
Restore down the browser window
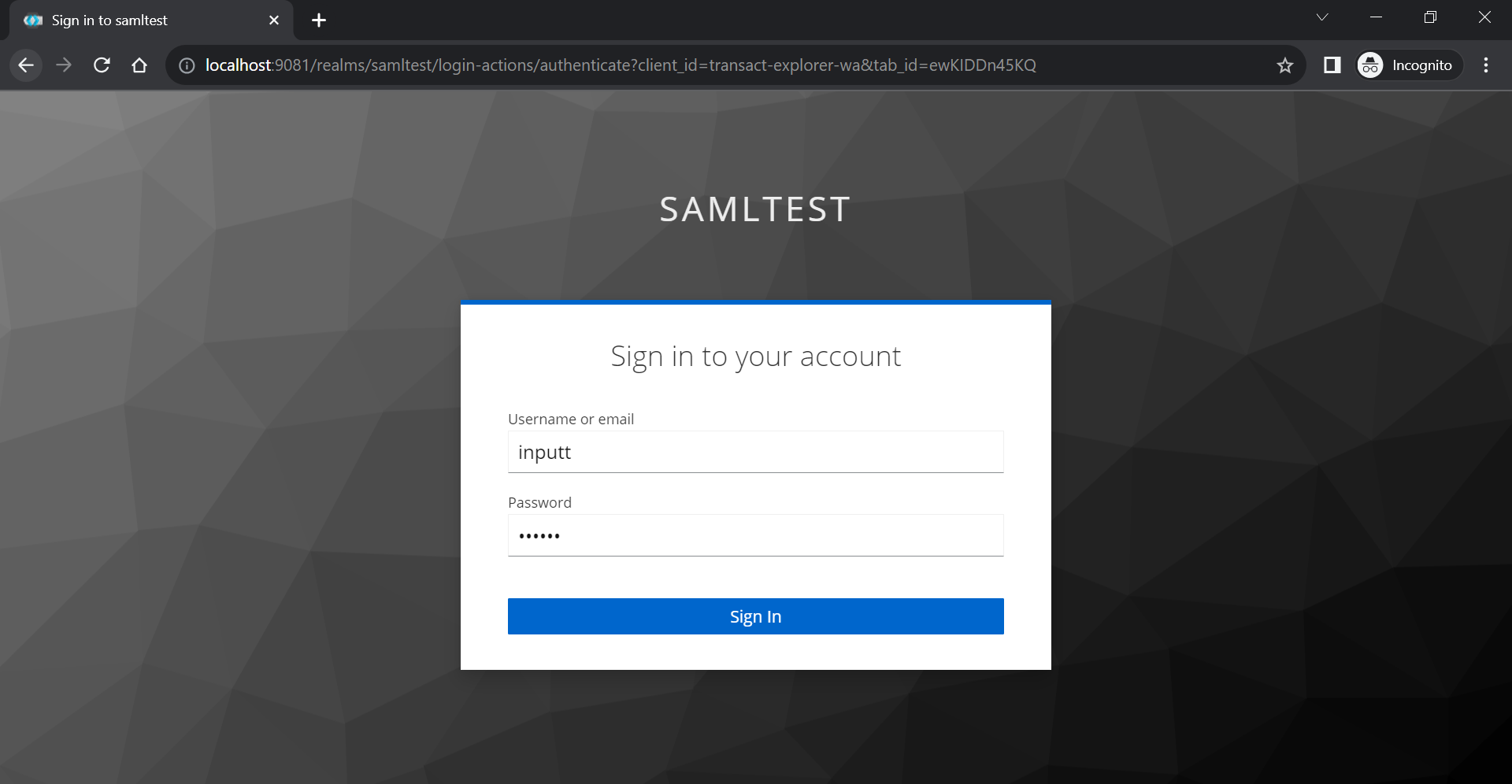[x=1430, y=17]
